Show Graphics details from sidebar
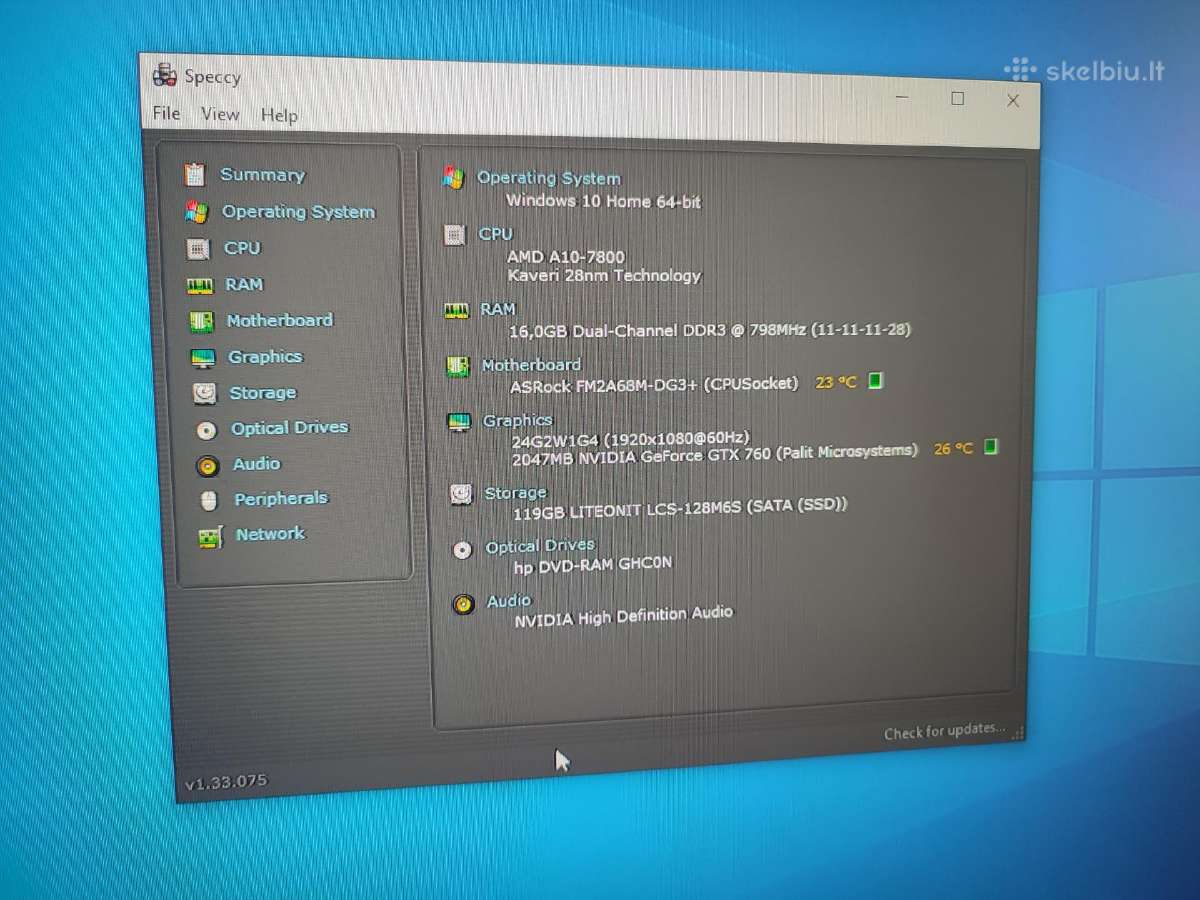The width and height of the screenshot is (1200, 900). coord(265,356)
